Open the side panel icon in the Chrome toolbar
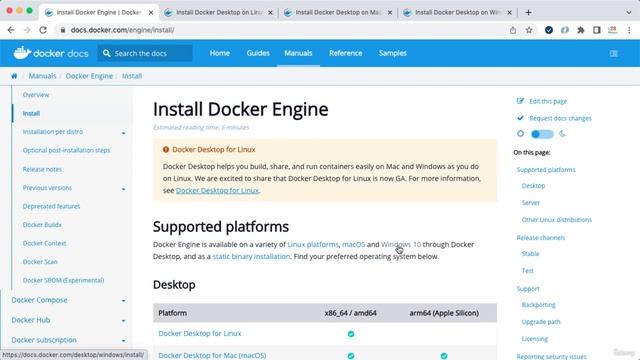This screenshot has height=360, width=640. tap(597, 30)
